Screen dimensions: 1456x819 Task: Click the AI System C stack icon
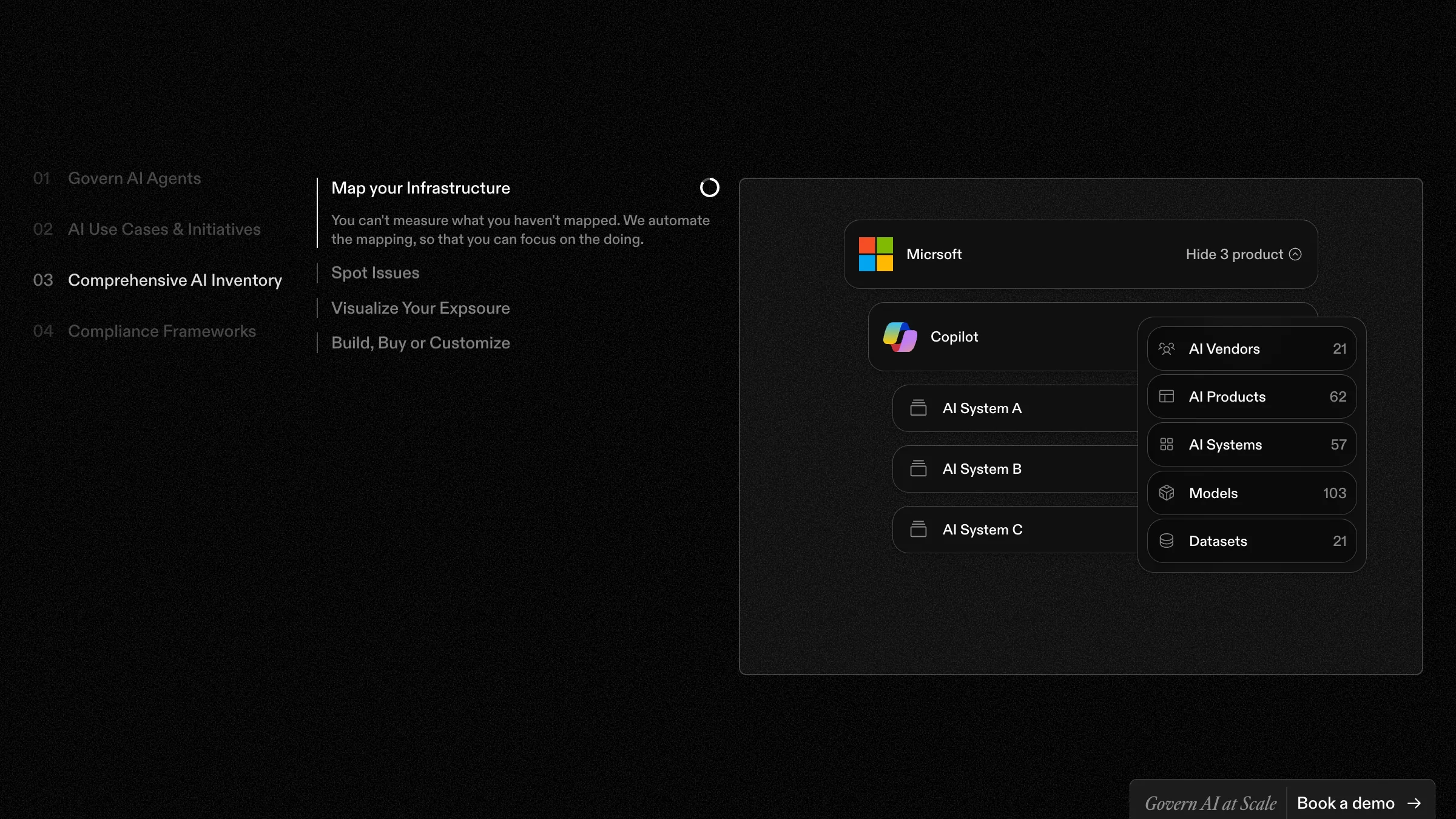click(918, 530)
